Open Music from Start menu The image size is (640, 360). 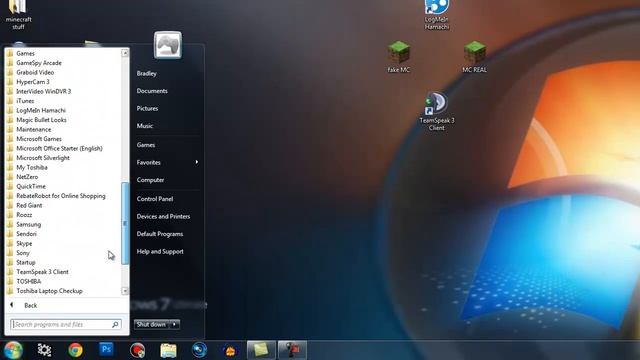pyautogui.click(x=144, y=126)
